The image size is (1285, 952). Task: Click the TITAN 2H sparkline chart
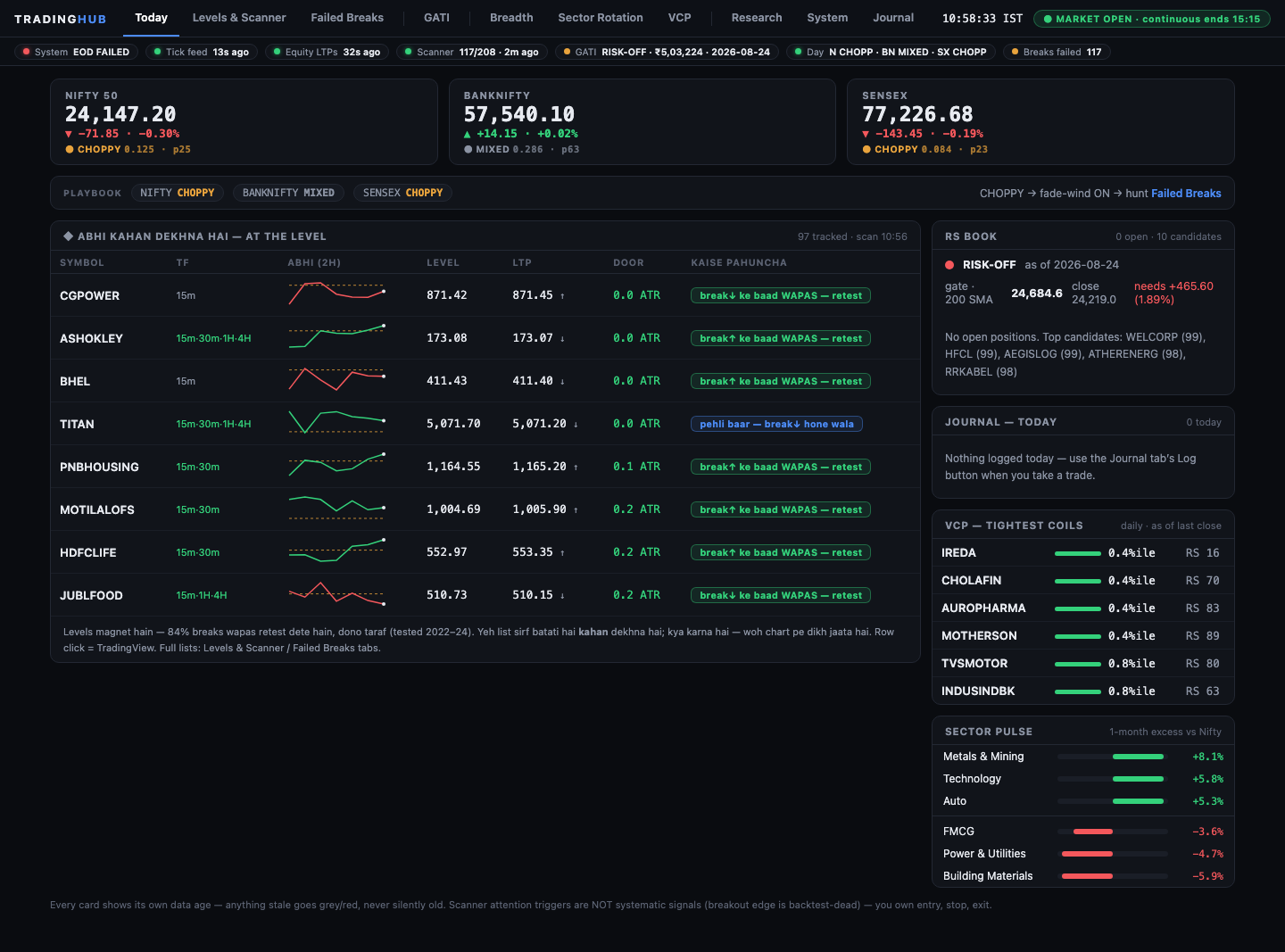tap(336, 422)
